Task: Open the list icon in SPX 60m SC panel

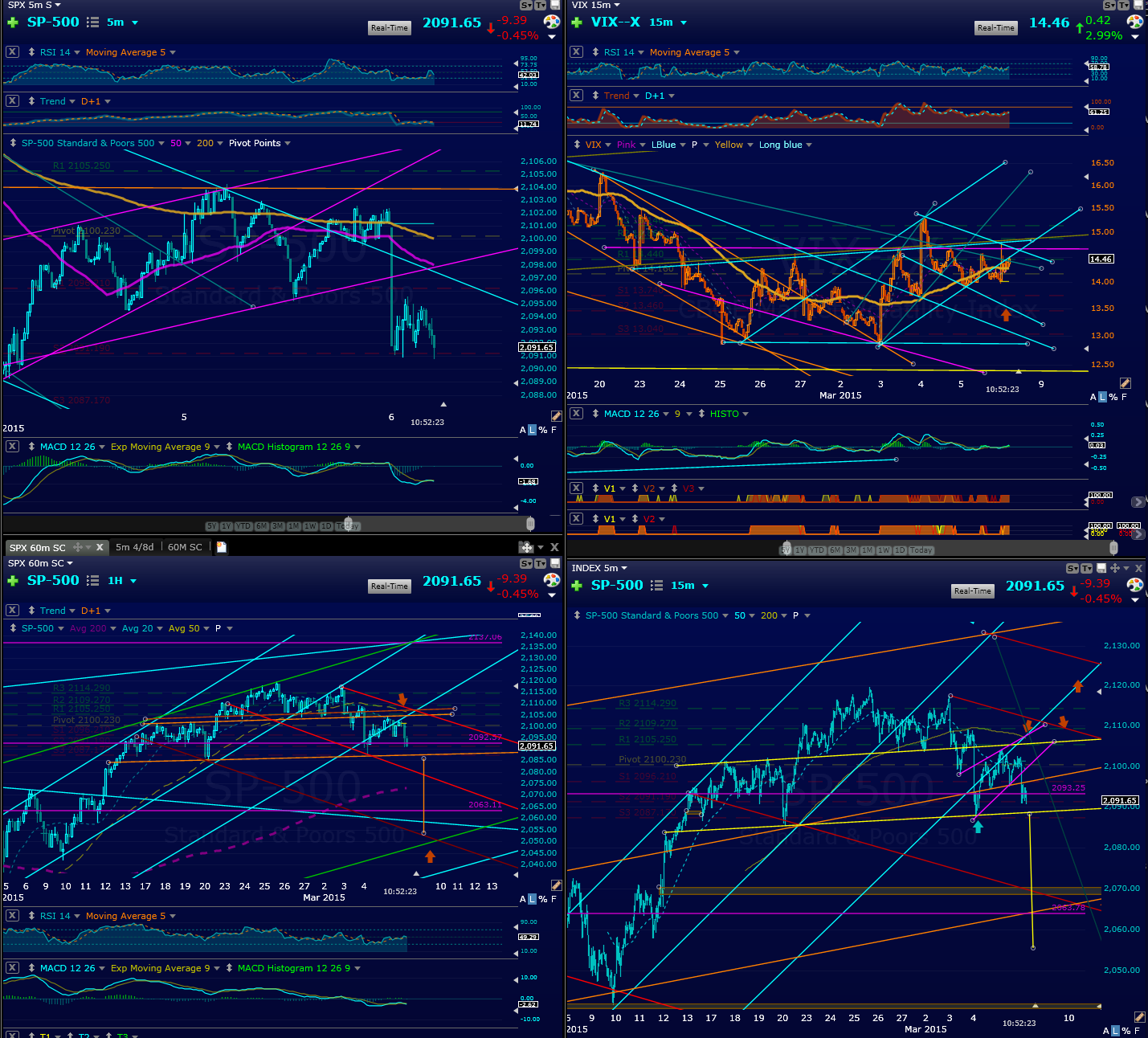Action: pyautogui.click(x=92, y=581)
